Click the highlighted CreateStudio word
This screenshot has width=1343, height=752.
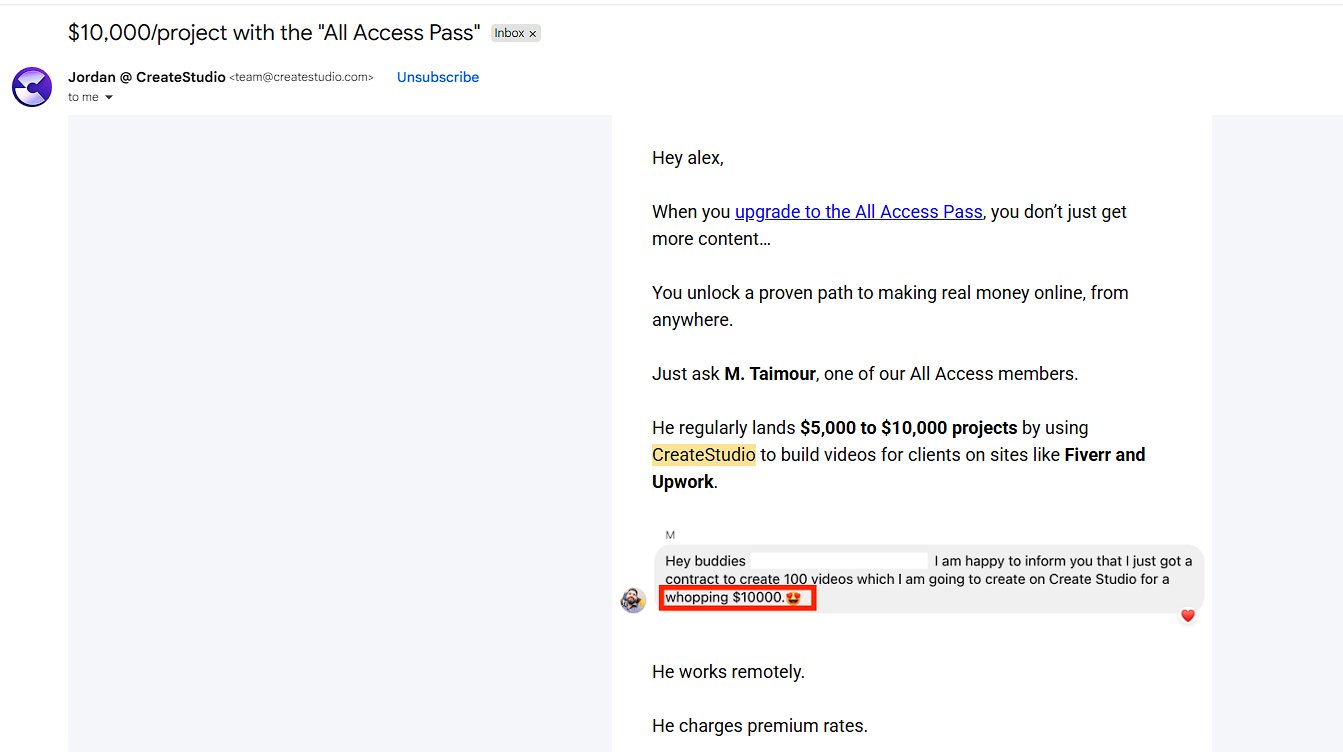pos(704,455)
